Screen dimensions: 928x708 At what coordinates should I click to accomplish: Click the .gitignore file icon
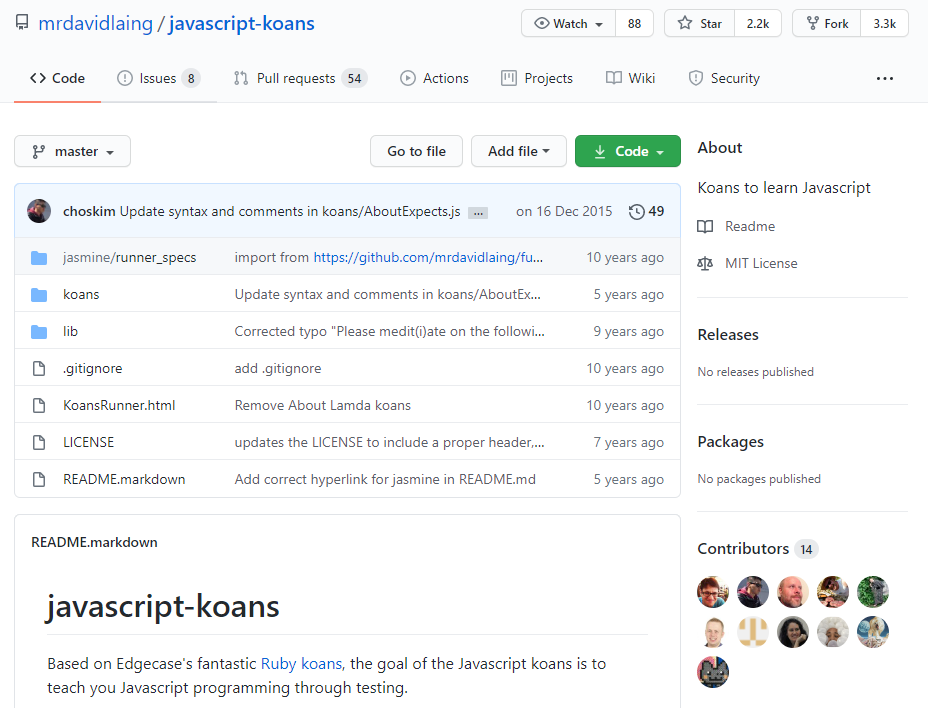[x=39, y=368]
